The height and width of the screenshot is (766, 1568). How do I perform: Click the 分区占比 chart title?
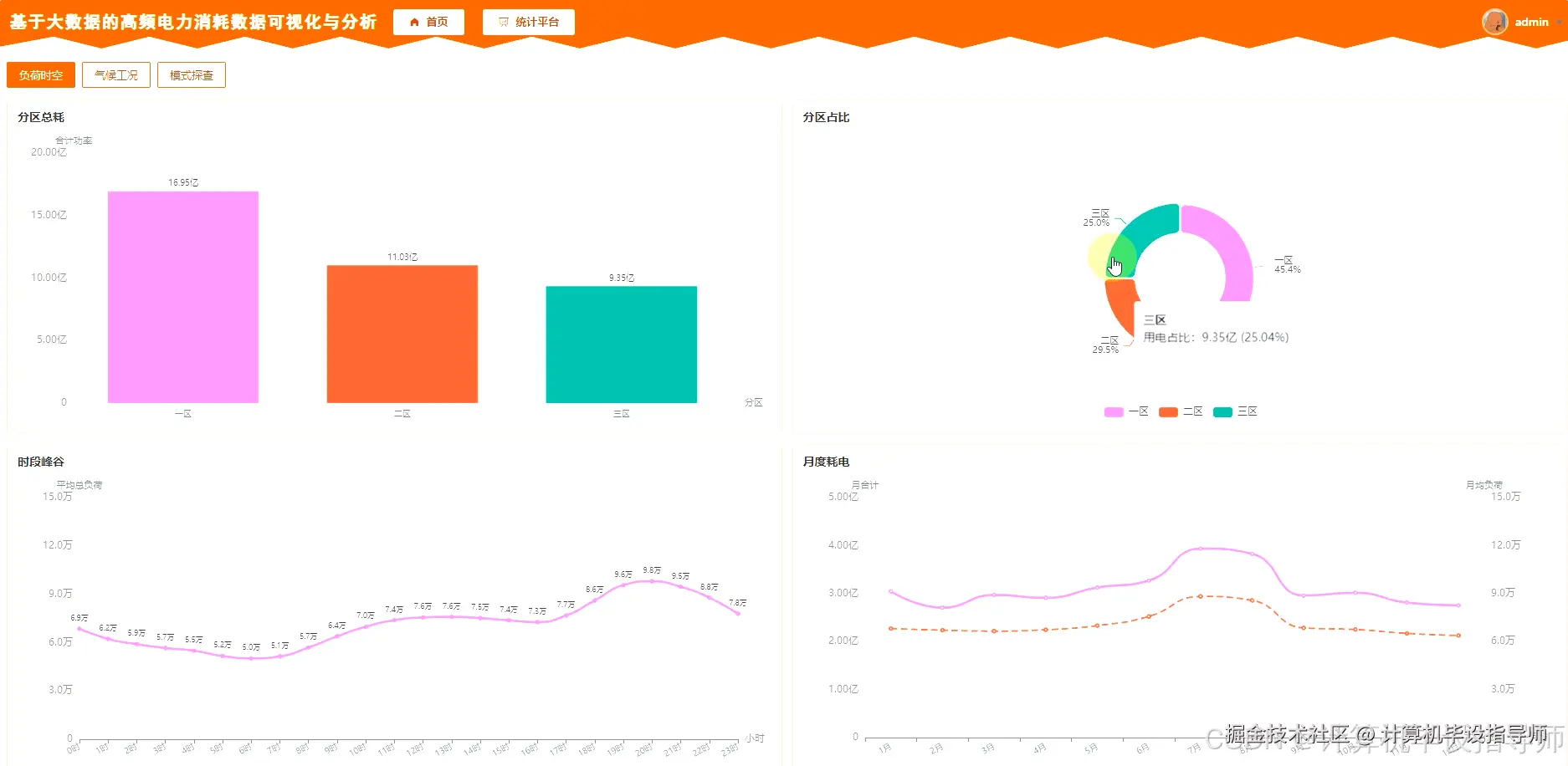point(826,117)
